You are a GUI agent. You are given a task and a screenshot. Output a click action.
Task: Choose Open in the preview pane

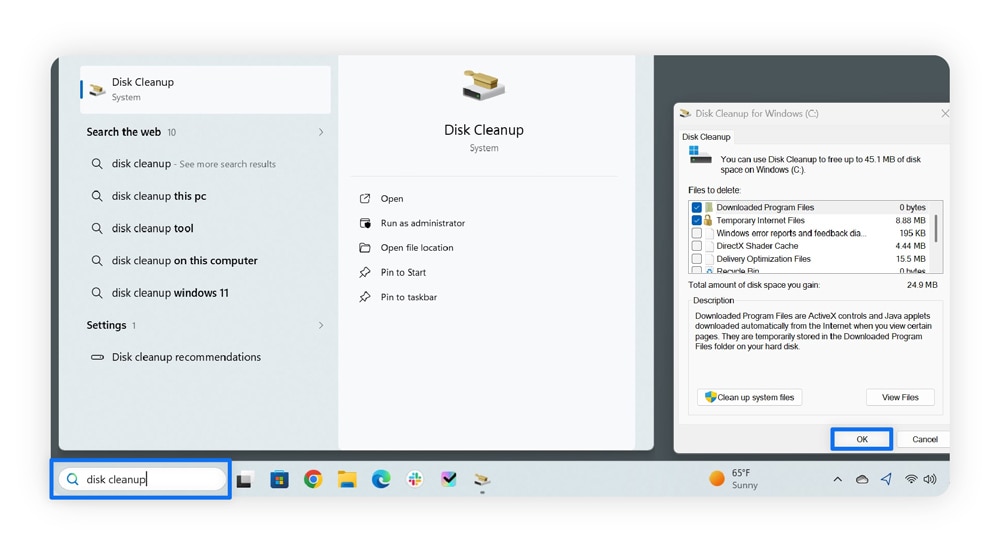392,198
